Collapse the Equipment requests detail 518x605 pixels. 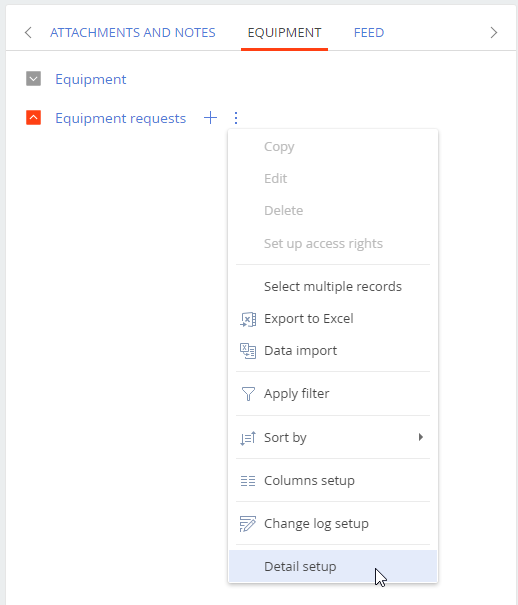[34, 118]
